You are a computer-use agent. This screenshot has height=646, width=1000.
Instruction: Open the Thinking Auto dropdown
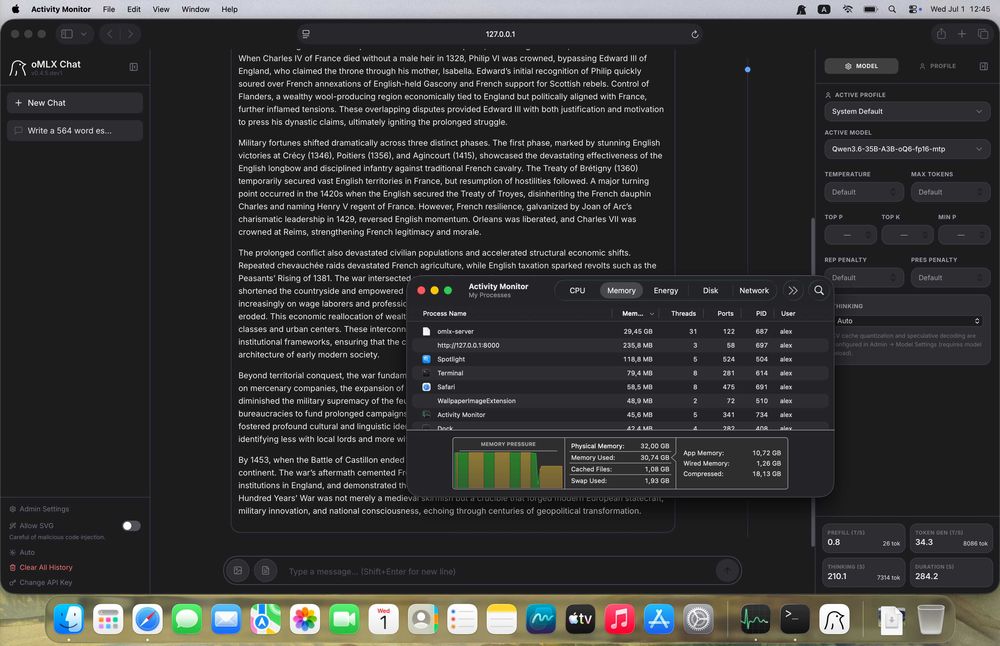[x=908, y=321]
